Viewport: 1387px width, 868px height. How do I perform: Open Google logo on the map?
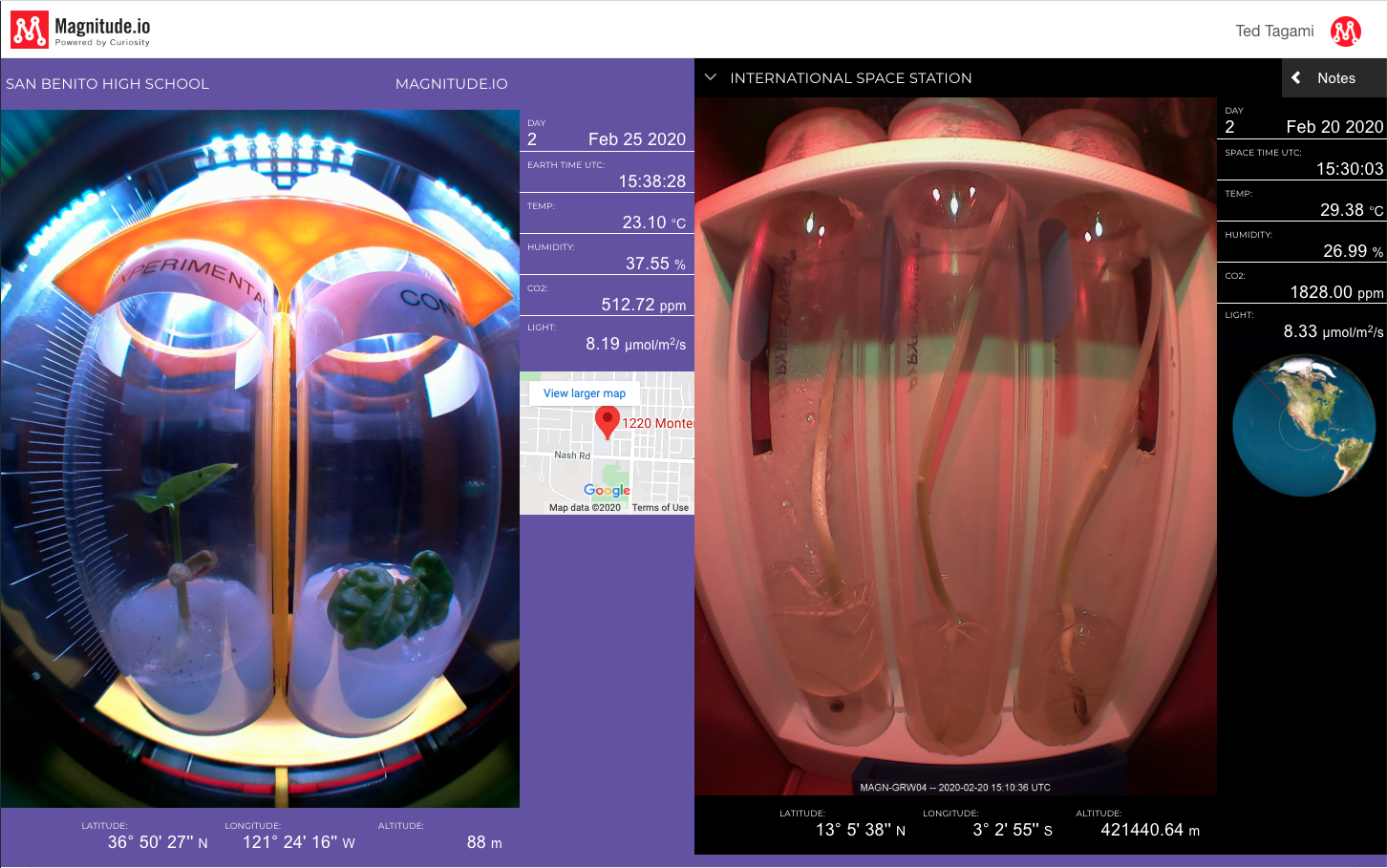click(607, 490)
